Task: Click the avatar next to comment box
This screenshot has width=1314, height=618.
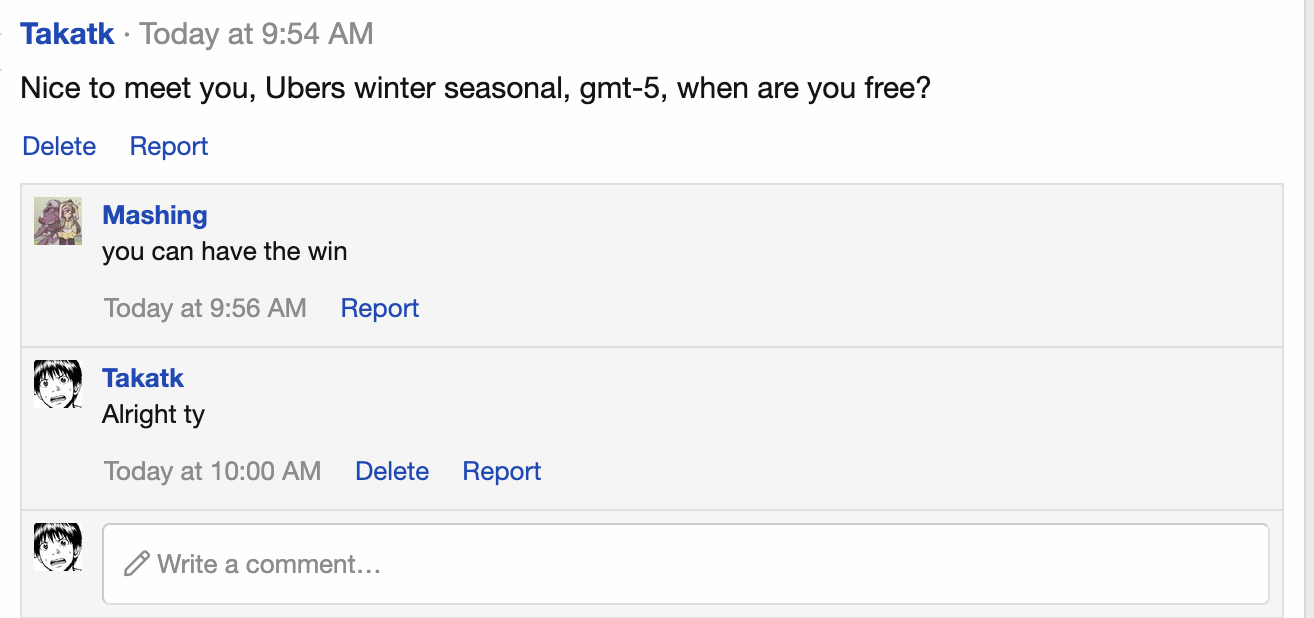Action: point(58,547)
